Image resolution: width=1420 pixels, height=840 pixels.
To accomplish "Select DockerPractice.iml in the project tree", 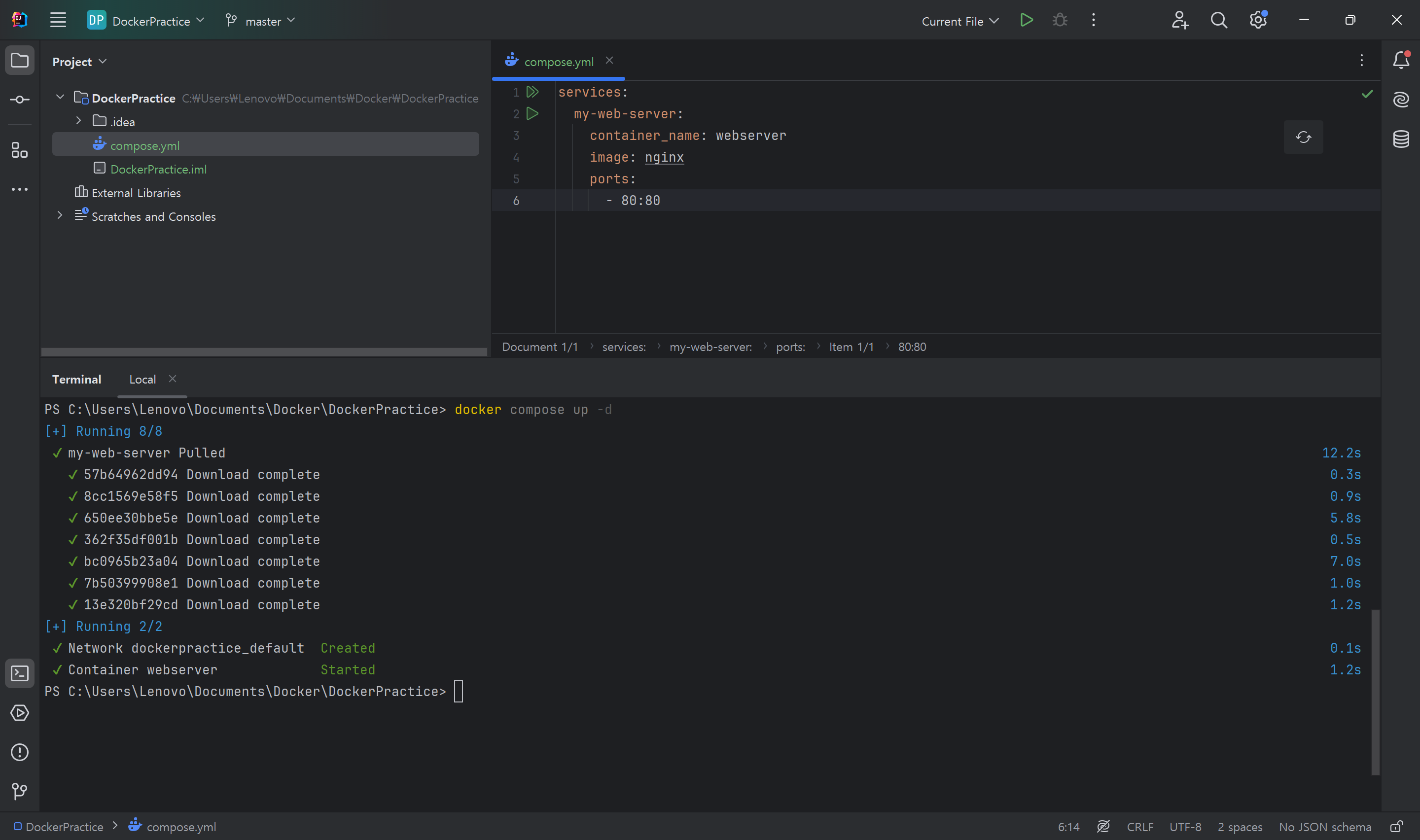I will click(158, 169).
